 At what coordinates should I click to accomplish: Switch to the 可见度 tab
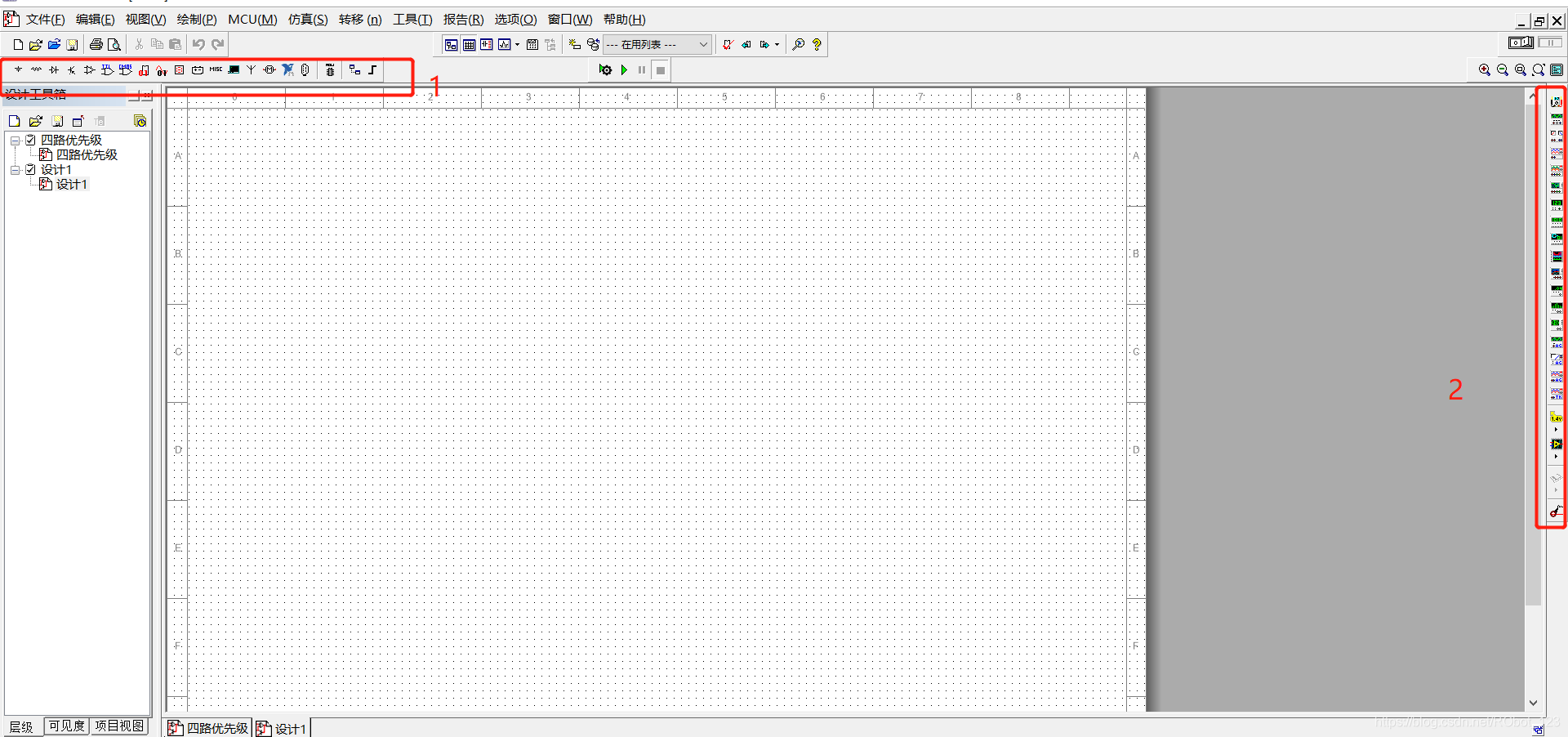point(66,726)
